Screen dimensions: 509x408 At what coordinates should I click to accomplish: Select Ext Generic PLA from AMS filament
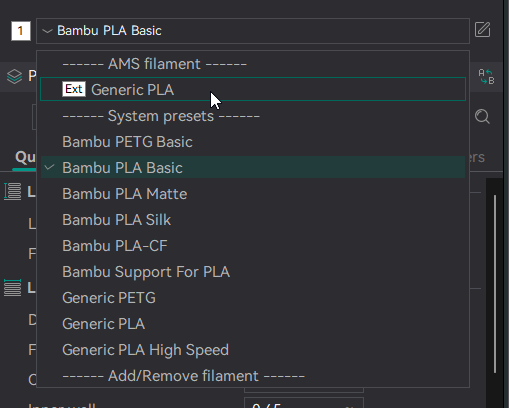tap(253, 89)
